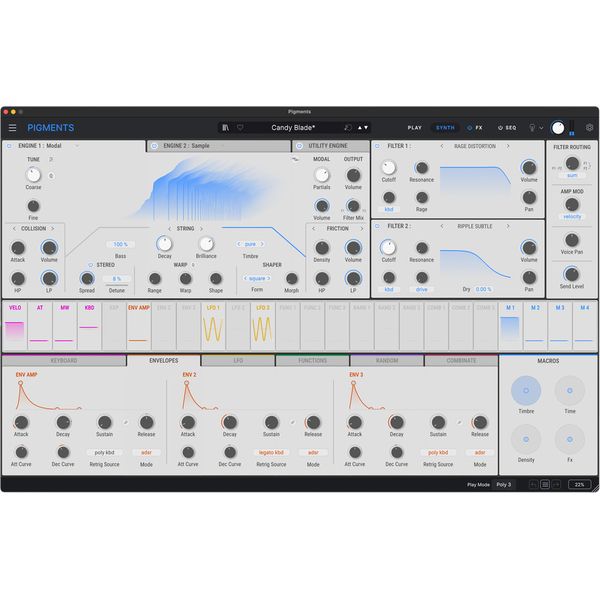Click the 22% CPU meter readout
The image size is (600, 600).
pos(579,484)
